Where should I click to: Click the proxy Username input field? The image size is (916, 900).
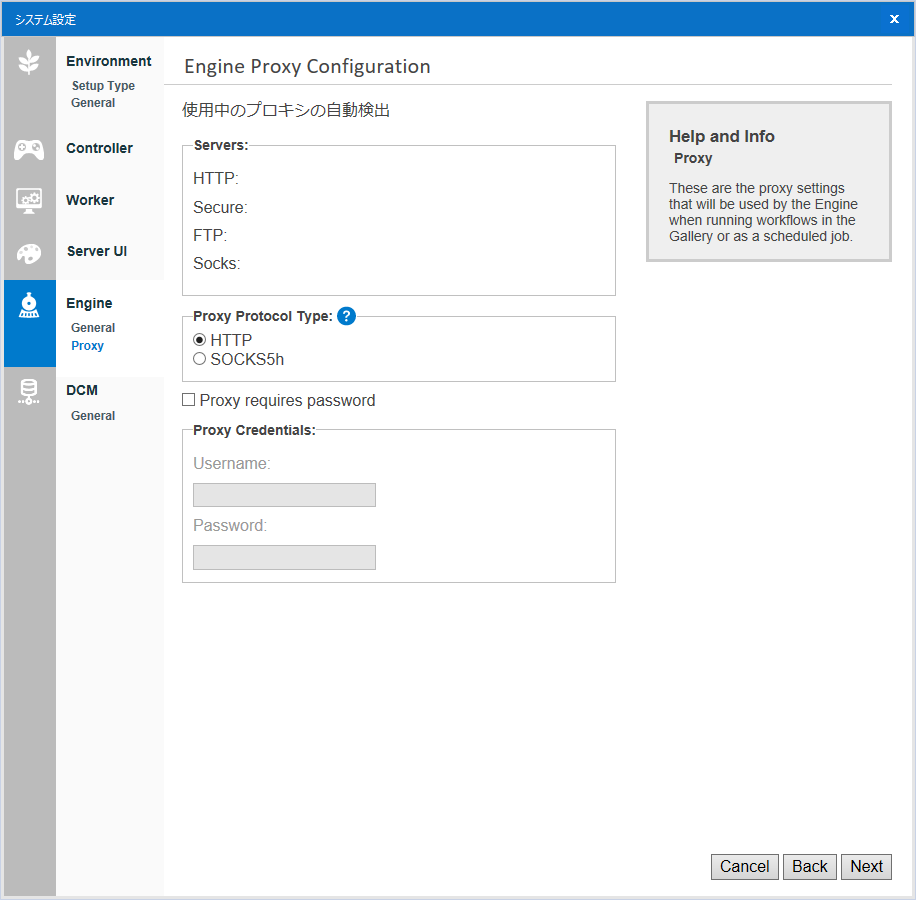tap(284, 495)
